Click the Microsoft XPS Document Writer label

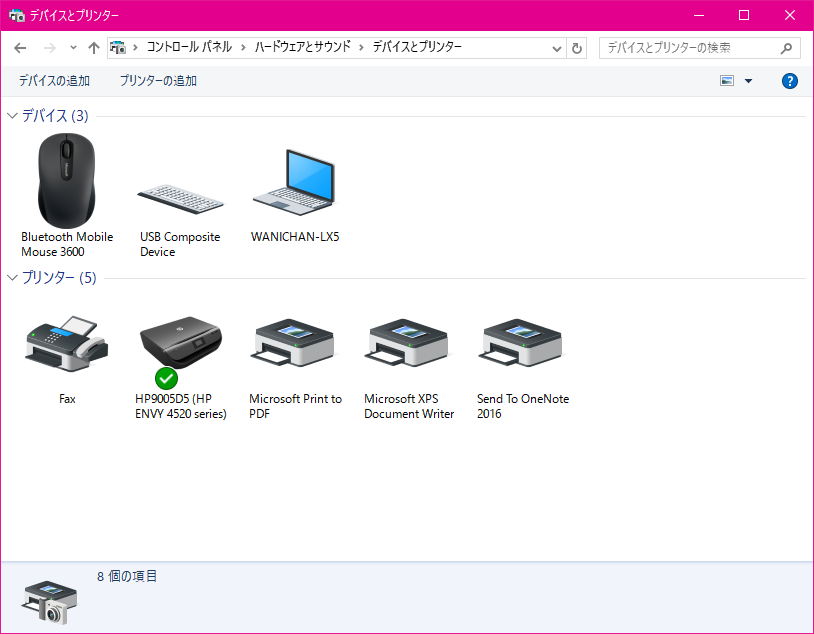click(409, 406)
